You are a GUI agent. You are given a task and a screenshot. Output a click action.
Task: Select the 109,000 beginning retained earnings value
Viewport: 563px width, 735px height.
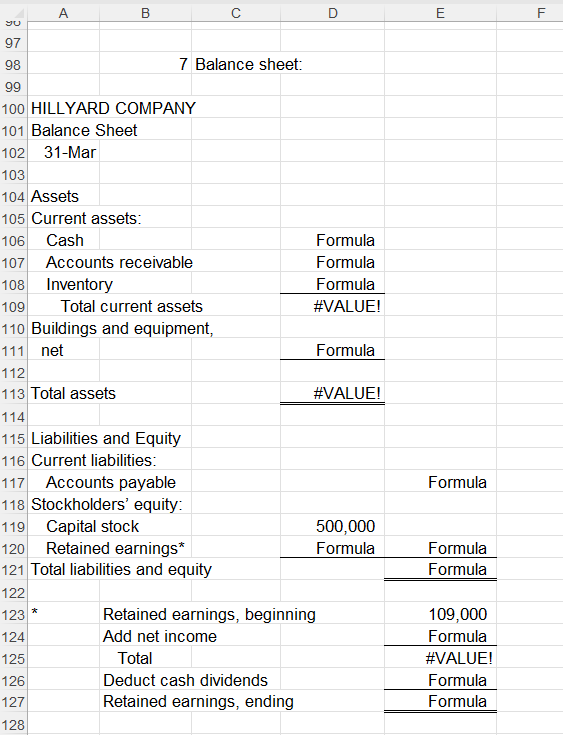[440, 614]
